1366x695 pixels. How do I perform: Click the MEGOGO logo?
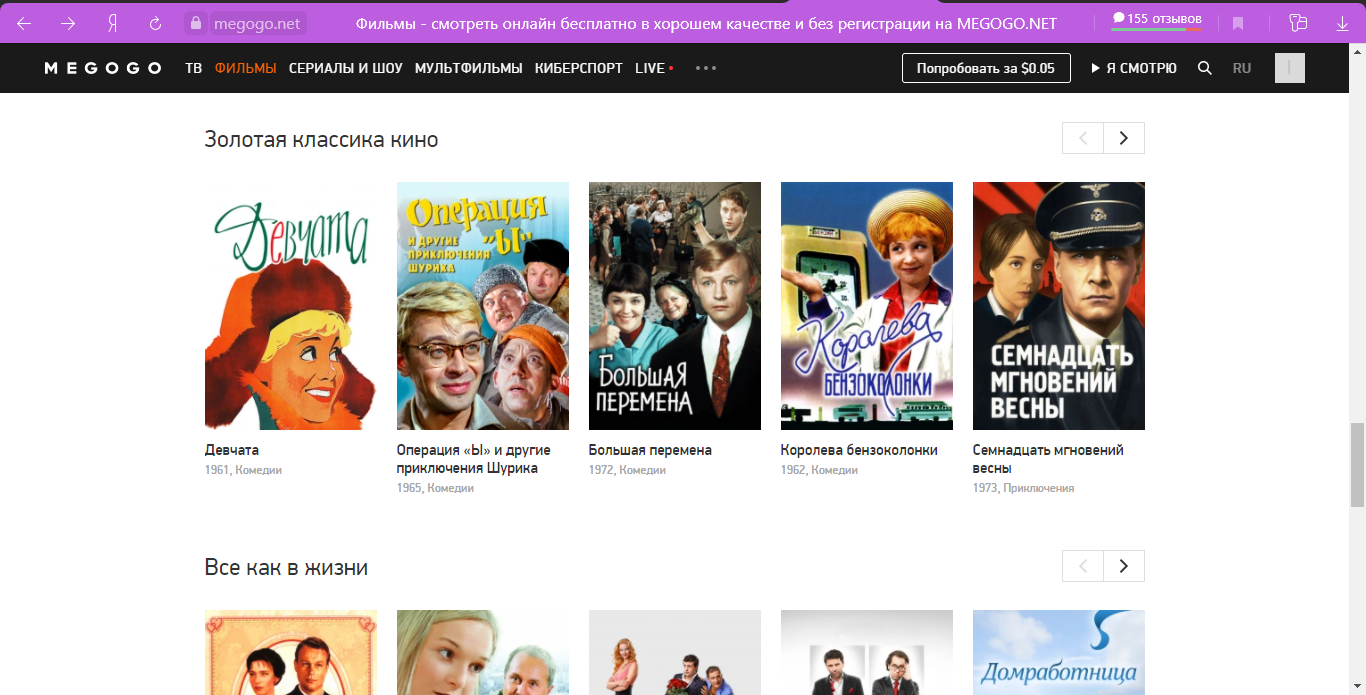(103, 68)
